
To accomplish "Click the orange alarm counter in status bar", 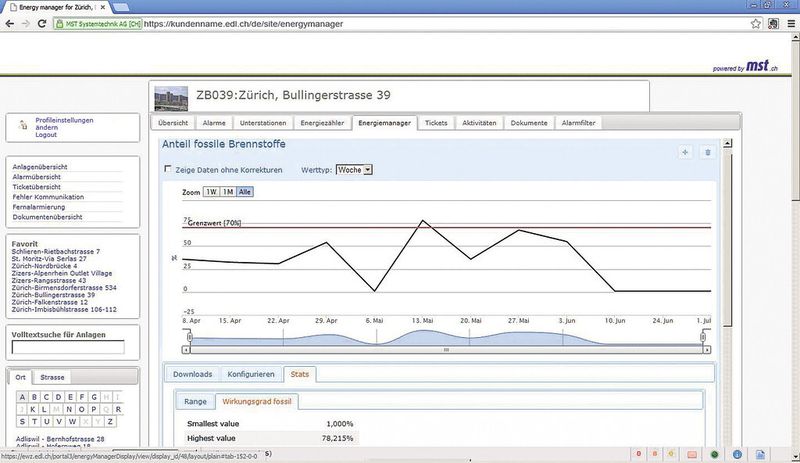I will (x=655, y=454).
